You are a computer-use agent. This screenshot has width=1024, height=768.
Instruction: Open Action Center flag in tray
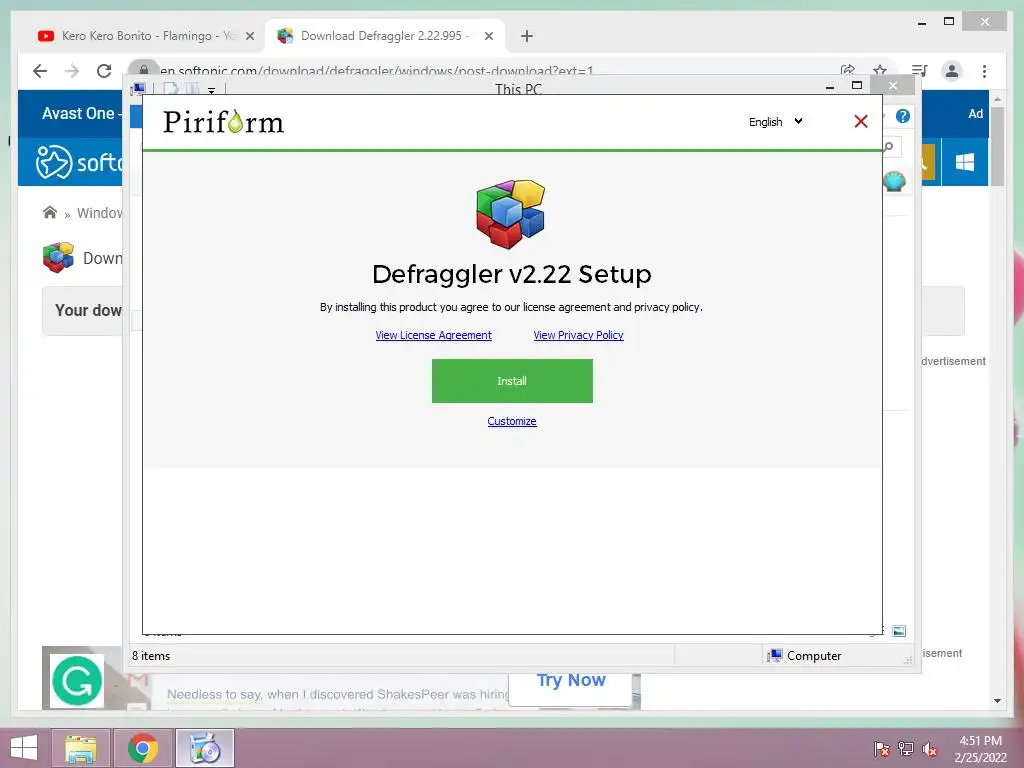pos(882,749)
